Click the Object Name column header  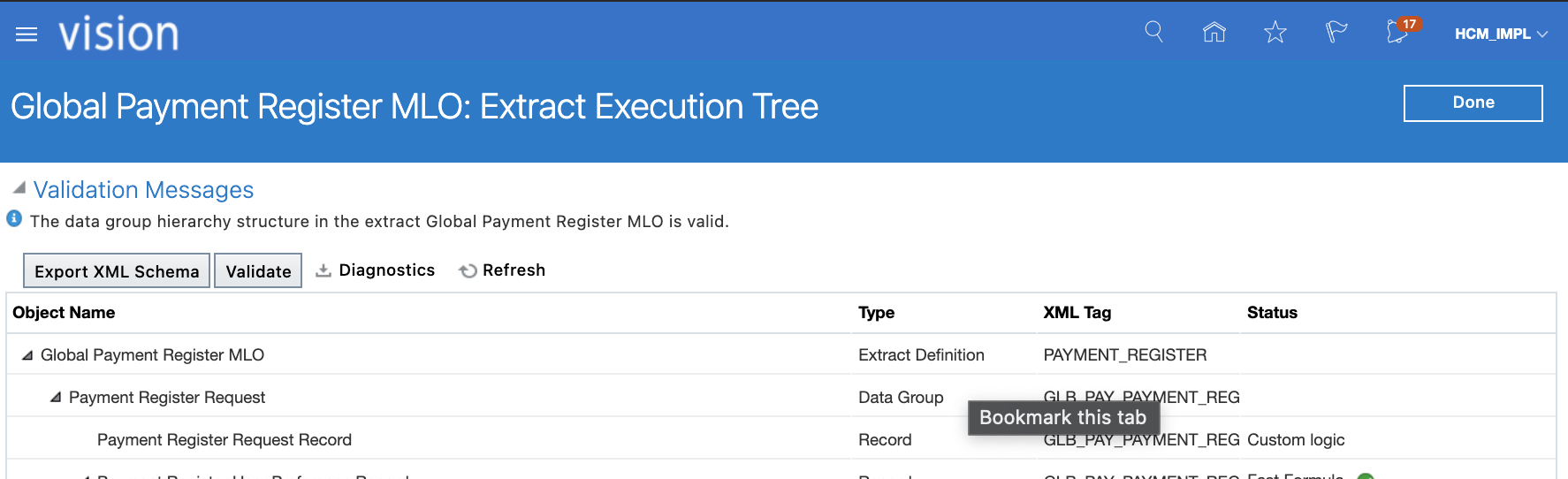[64, 313]
